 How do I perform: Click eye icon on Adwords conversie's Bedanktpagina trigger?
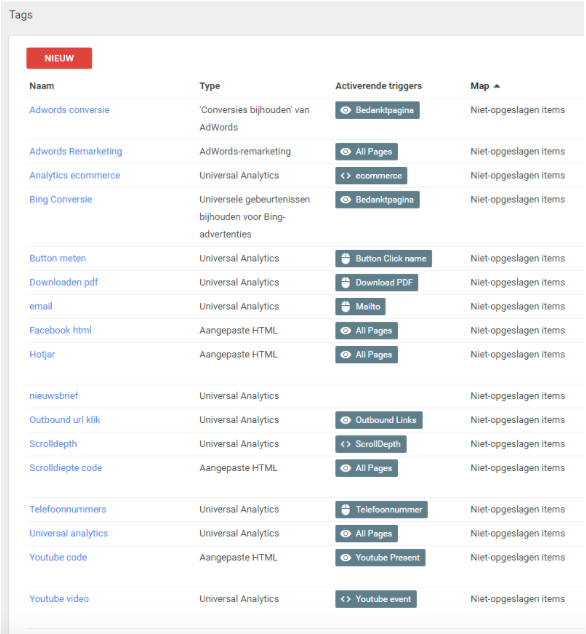pyautogui.click(x=345, y=110)
